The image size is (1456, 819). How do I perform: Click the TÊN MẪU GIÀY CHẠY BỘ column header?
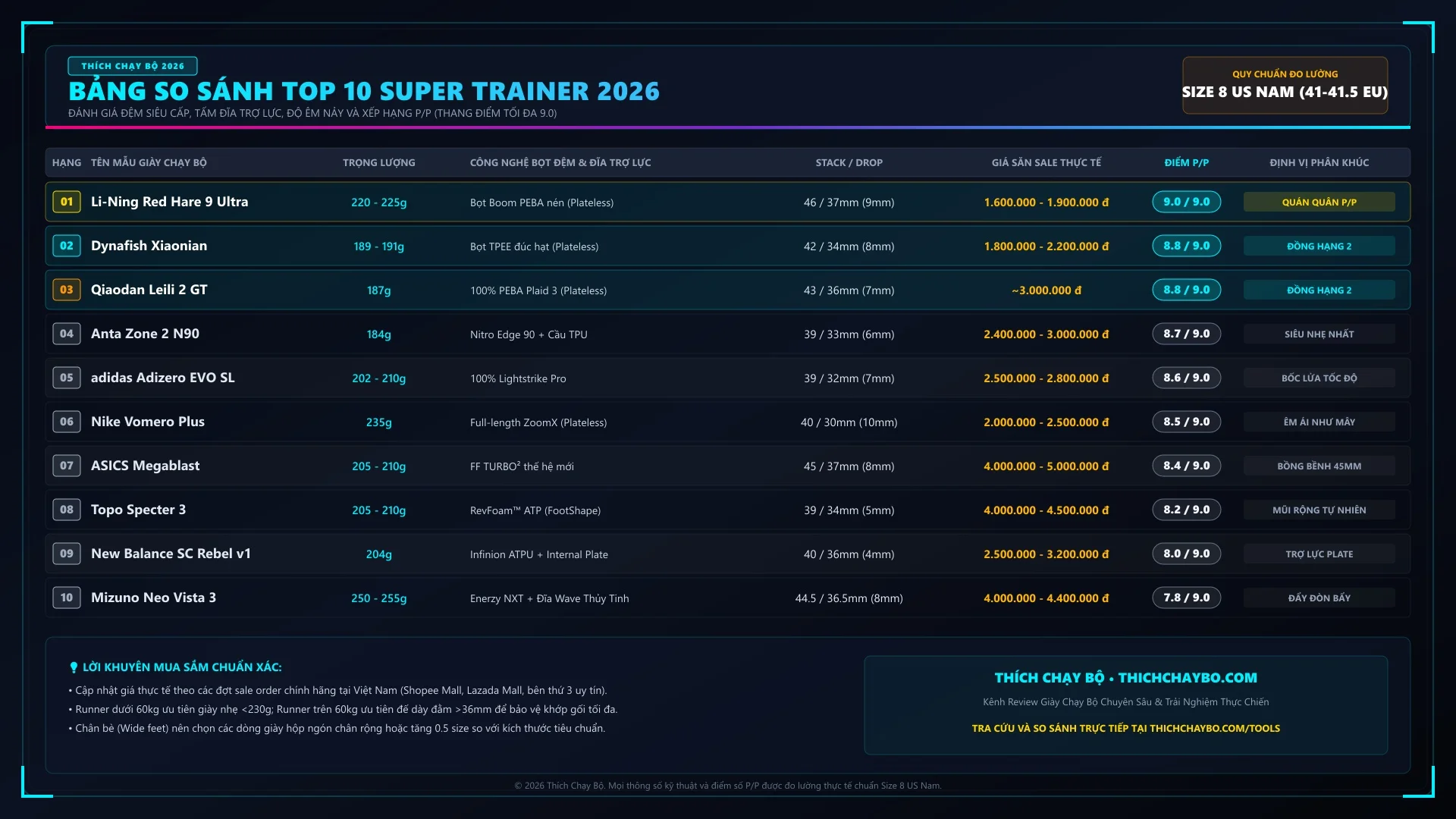click(149, 162)
